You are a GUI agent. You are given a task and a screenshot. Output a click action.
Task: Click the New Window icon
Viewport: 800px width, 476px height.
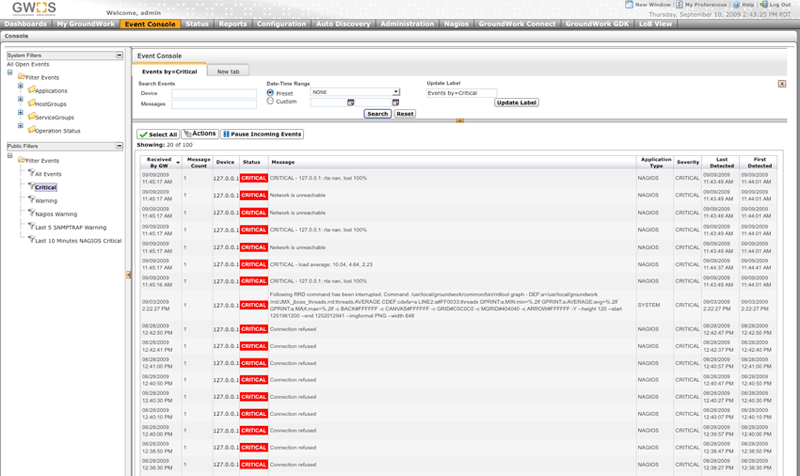coord(629,5)
